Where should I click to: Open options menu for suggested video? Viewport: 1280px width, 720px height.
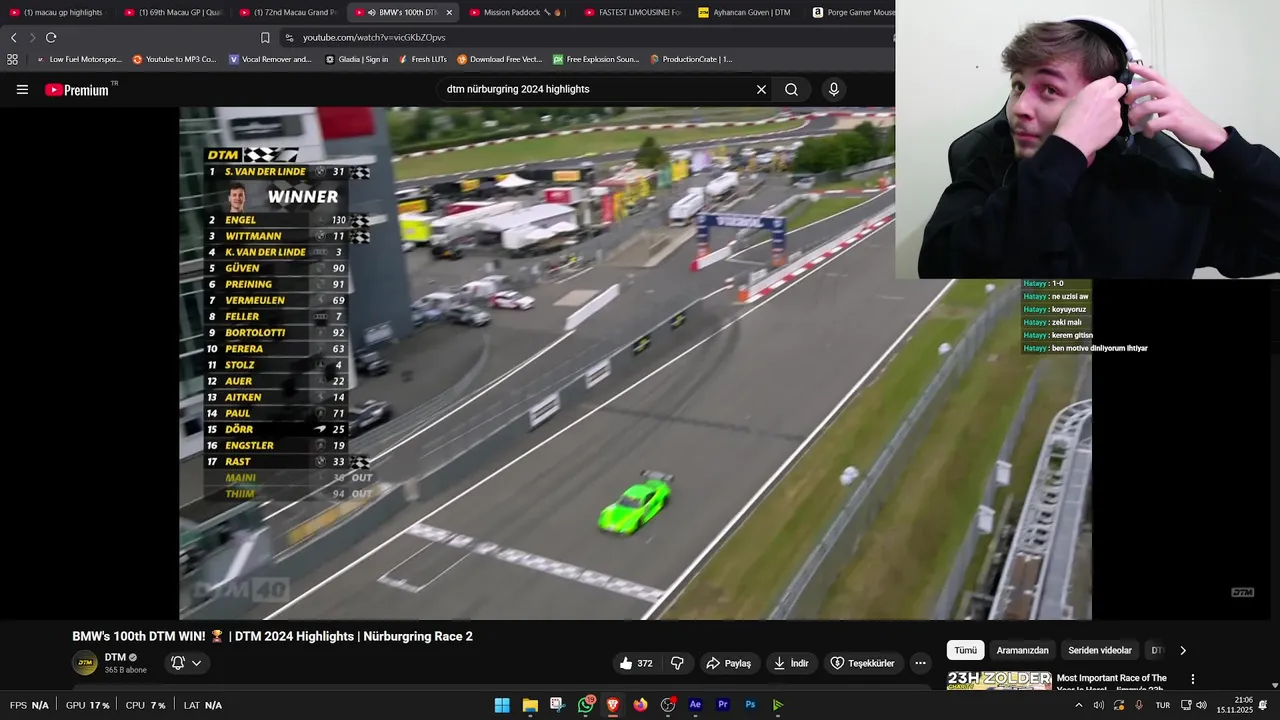tap(1192, 679)
